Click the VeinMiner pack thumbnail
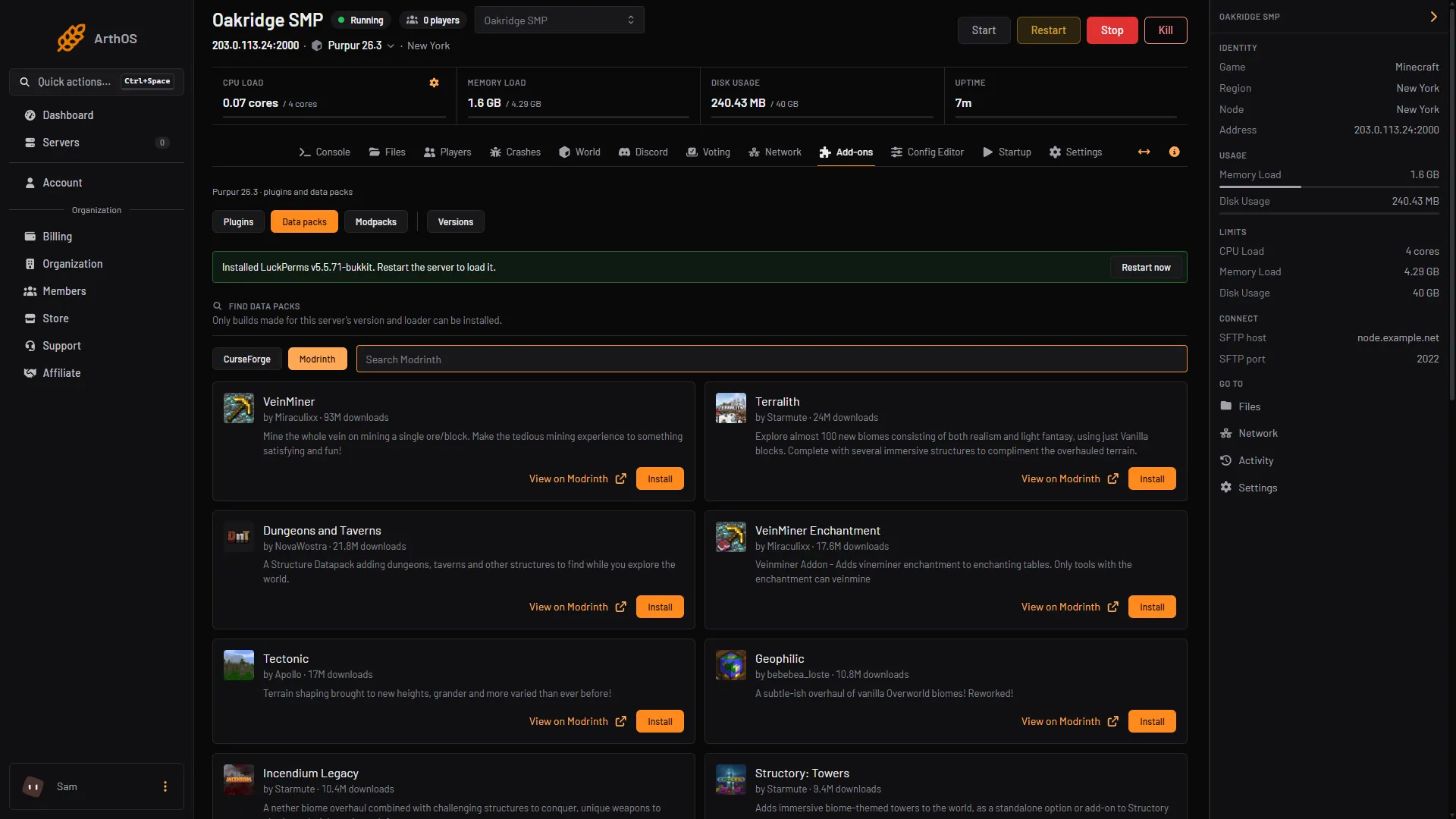This screenshot has width=1456, height=819. 239,408
